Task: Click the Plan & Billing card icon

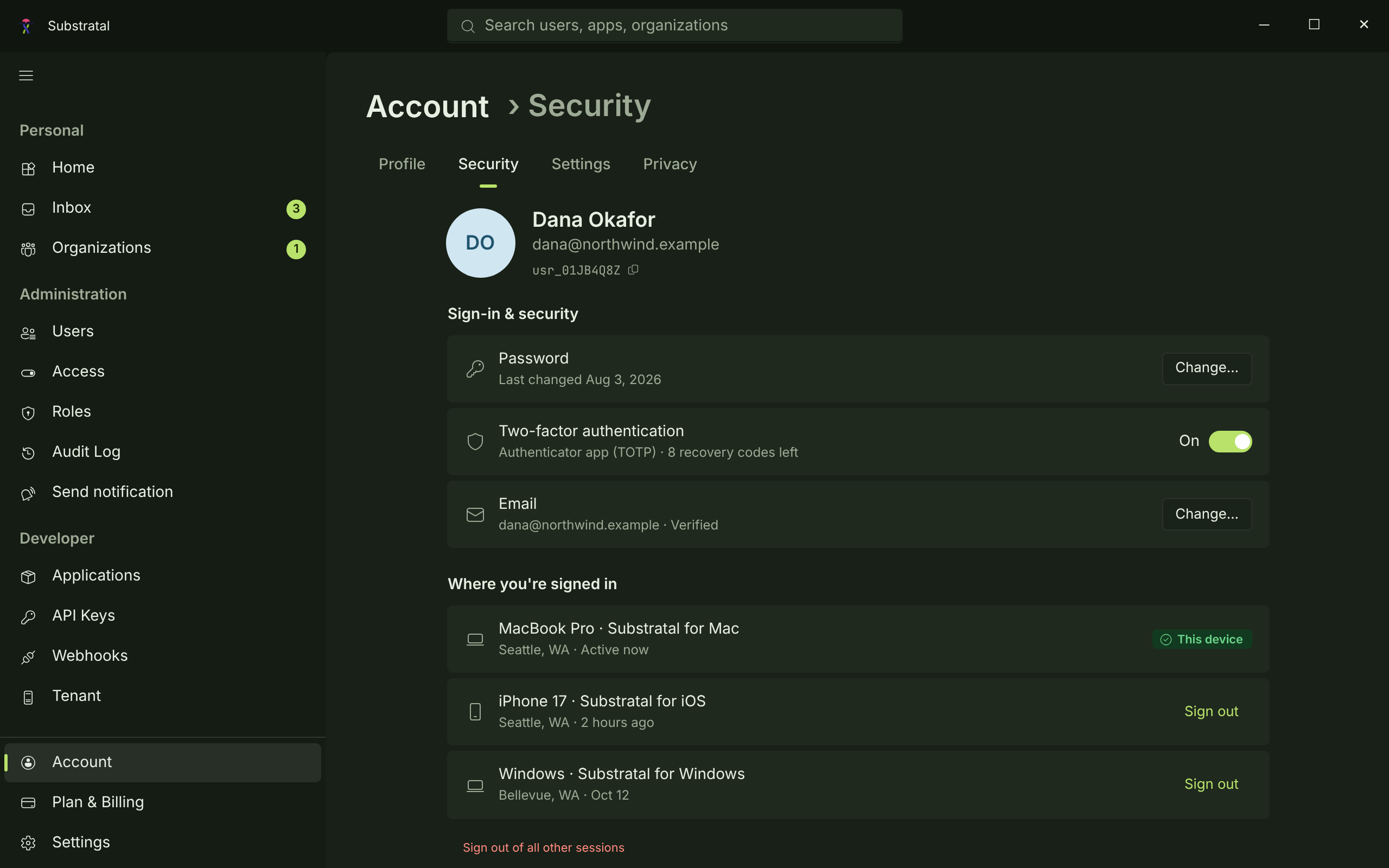Action: coord(28,803)
